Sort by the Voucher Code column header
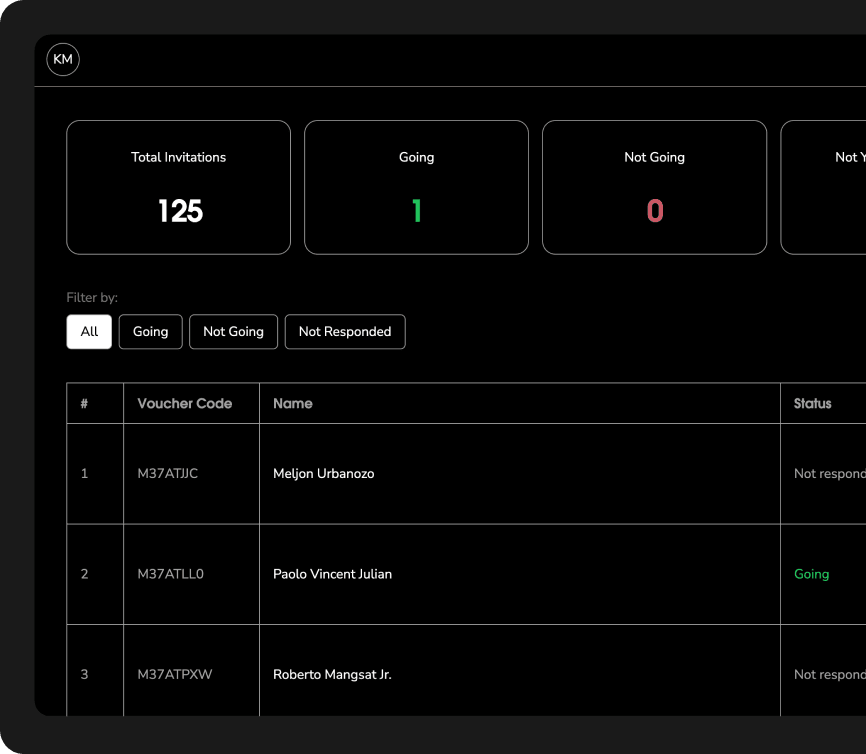Screen dimensions: 866x754 (185, 404)
